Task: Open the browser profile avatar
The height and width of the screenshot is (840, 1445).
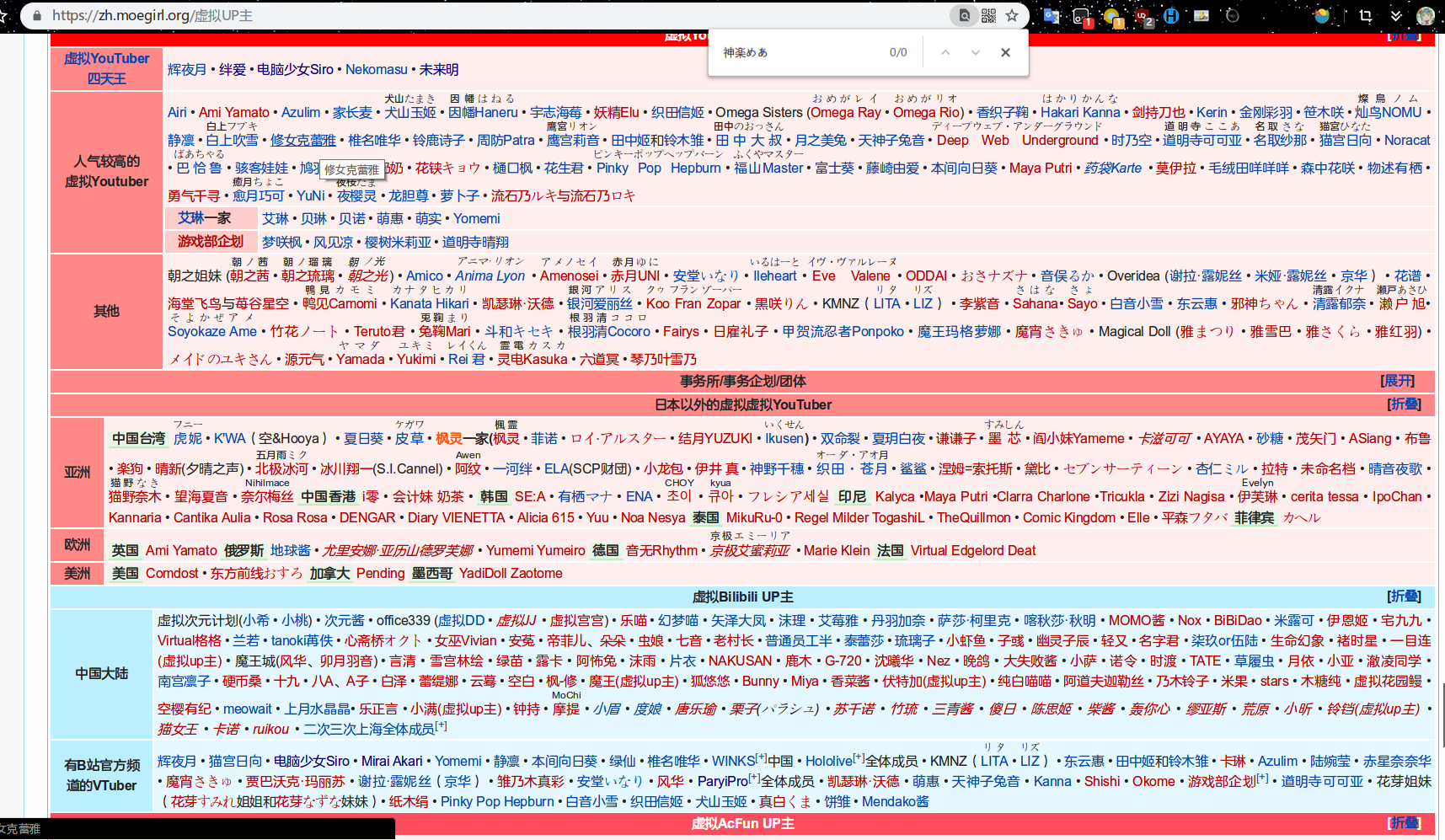Action: pyautogui.click(x=1426, y=15)
